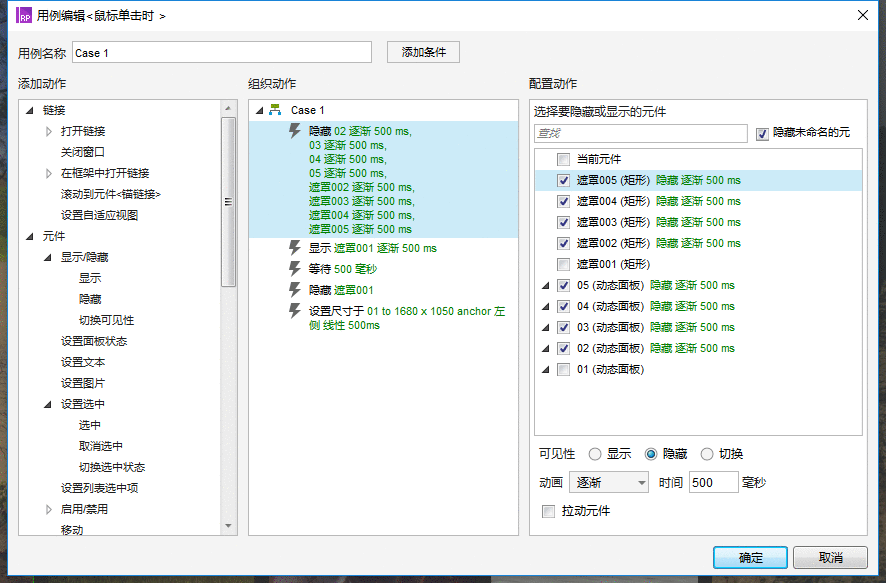Click the 添加动作 list scrollbar thumb
Image resolution: width=886 pixels, height=583 pixels.
click(228, 202)
